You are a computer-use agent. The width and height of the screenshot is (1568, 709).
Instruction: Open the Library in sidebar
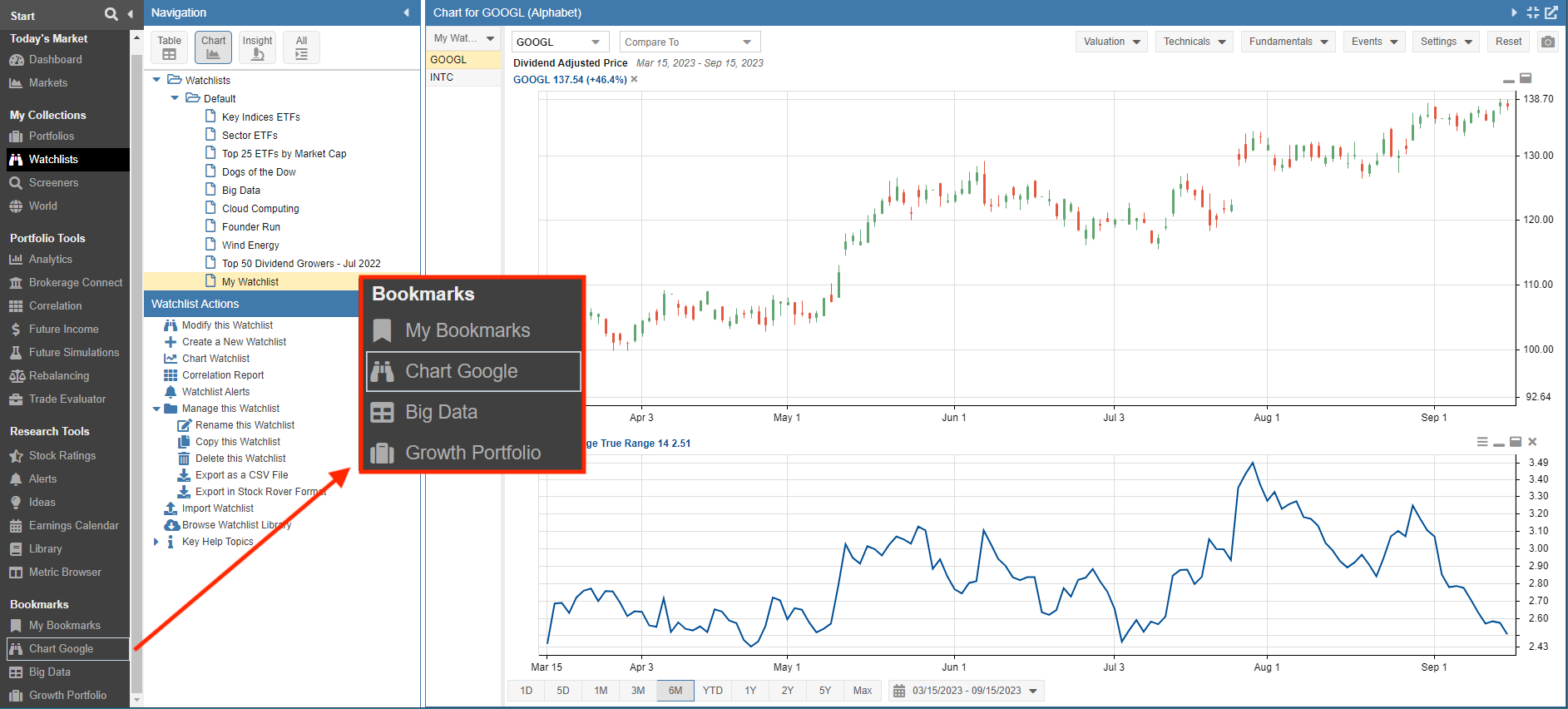(45, 549)
